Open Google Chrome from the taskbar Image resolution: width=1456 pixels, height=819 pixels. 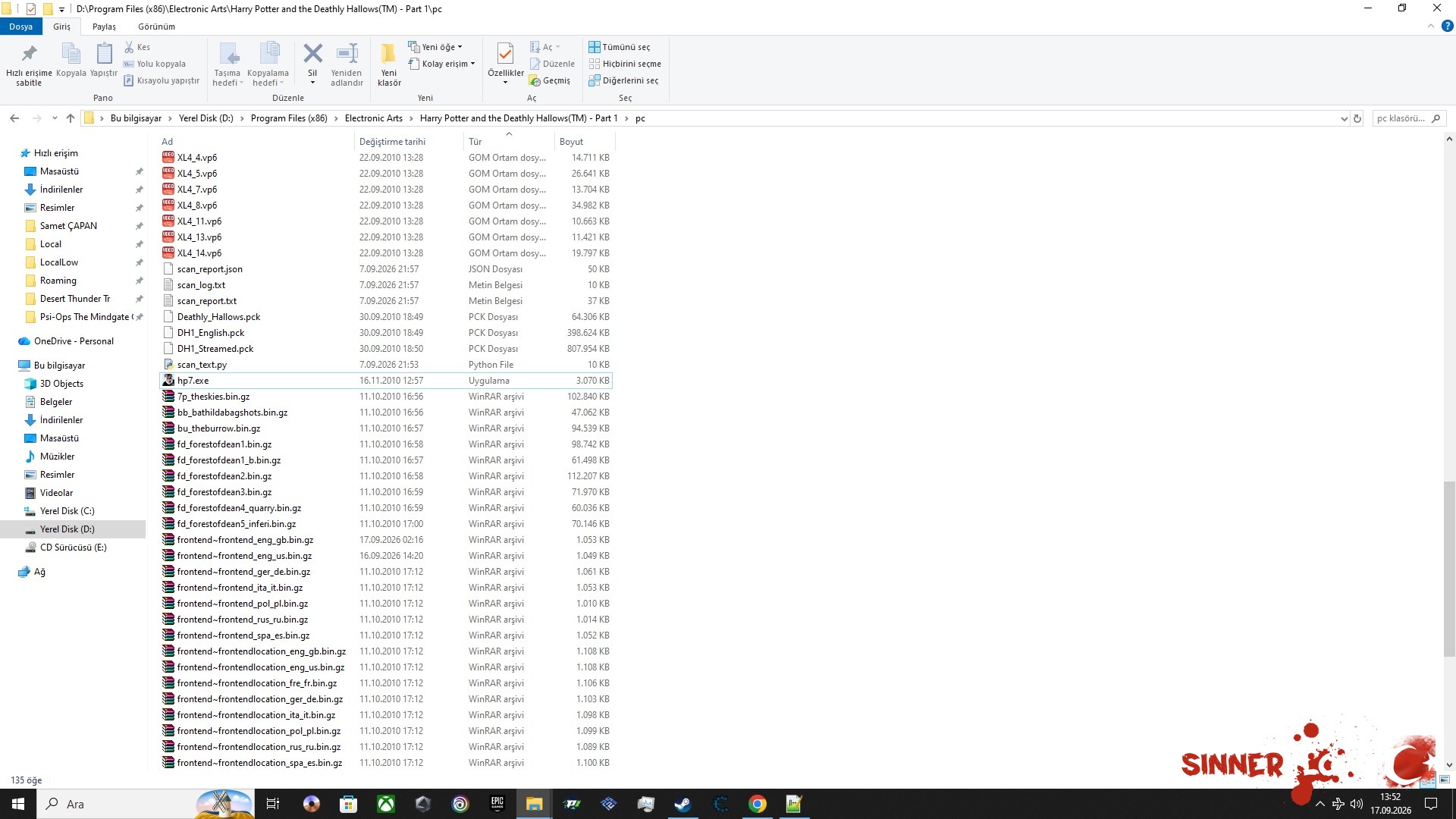(x=757, y=804)
